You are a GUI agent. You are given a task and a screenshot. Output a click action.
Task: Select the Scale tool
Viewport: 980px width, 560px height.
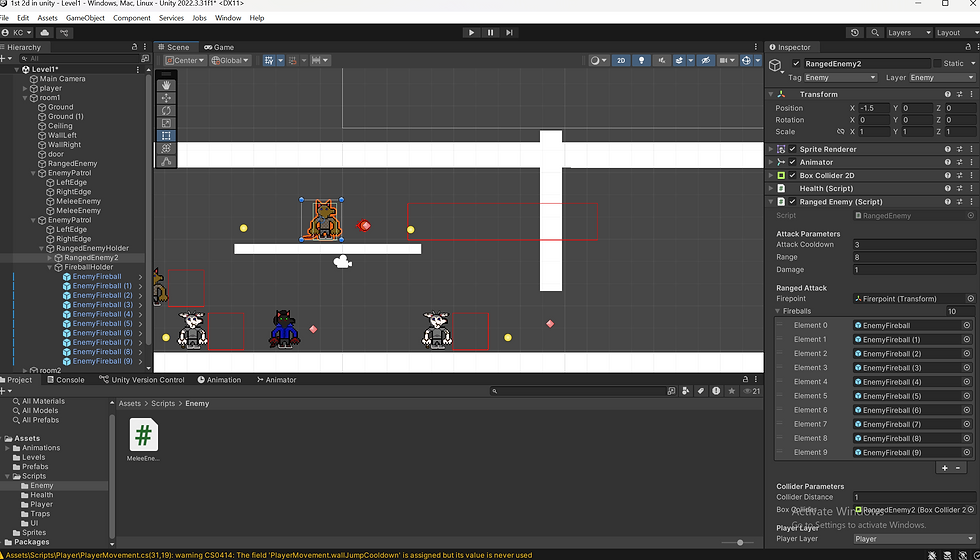click(166, 123)
